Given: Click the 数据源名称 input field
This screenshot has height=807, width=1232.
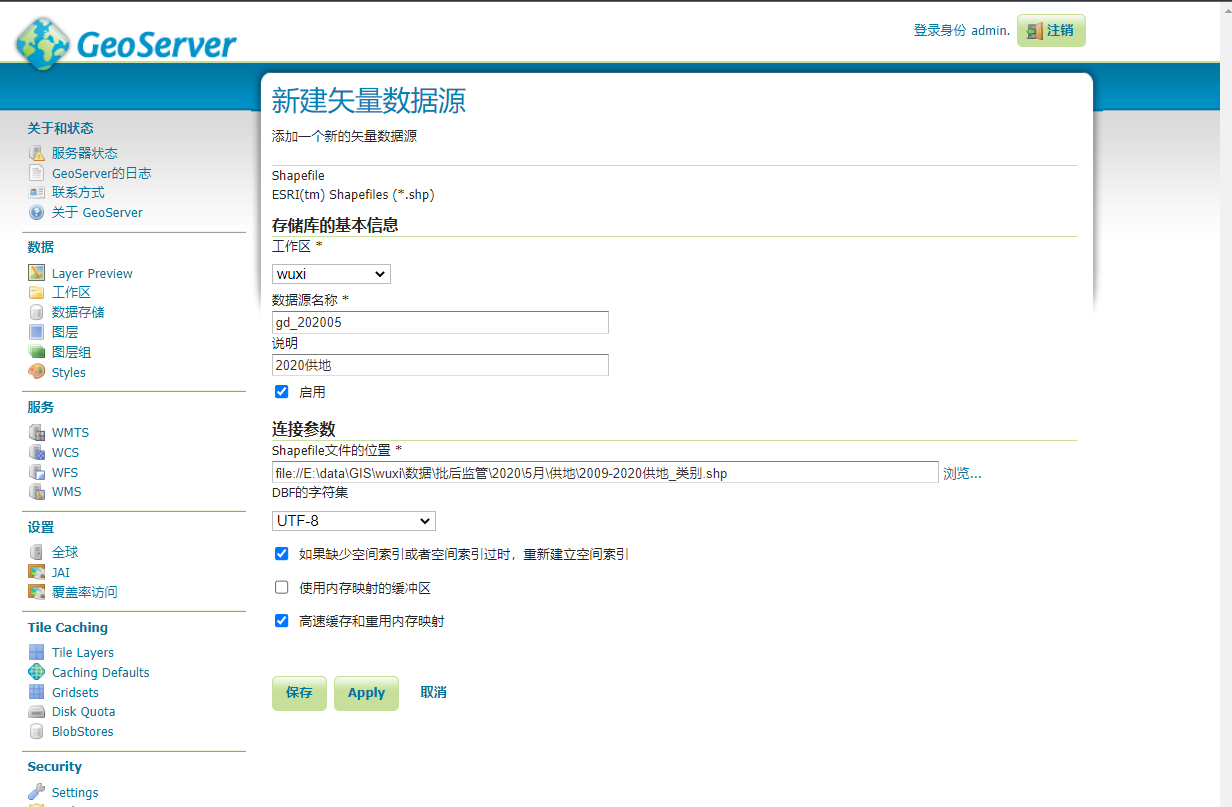Looking at the screenshot, I should (x=440, y=322).
